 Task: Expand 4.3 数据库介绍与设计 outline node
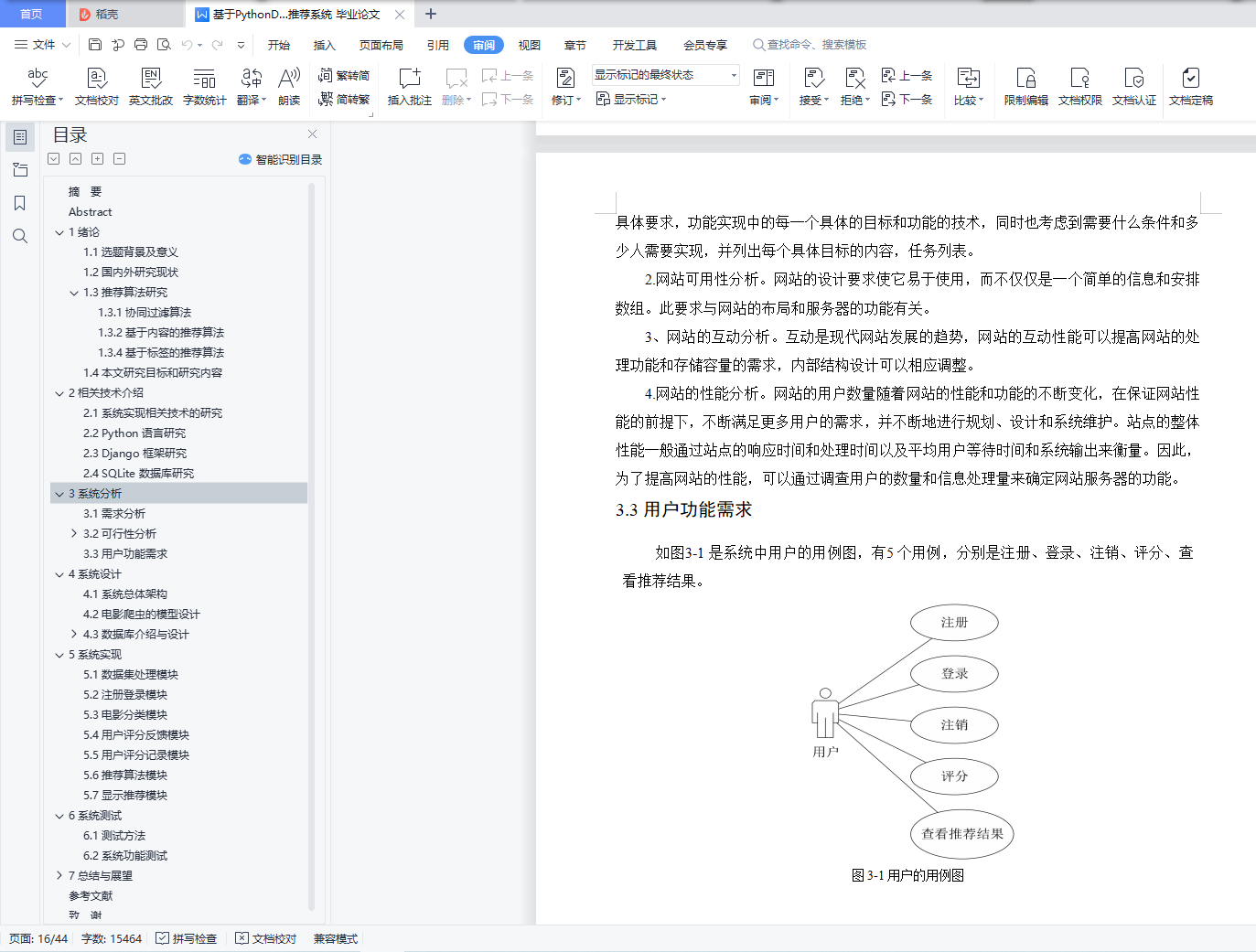[74, 635]
